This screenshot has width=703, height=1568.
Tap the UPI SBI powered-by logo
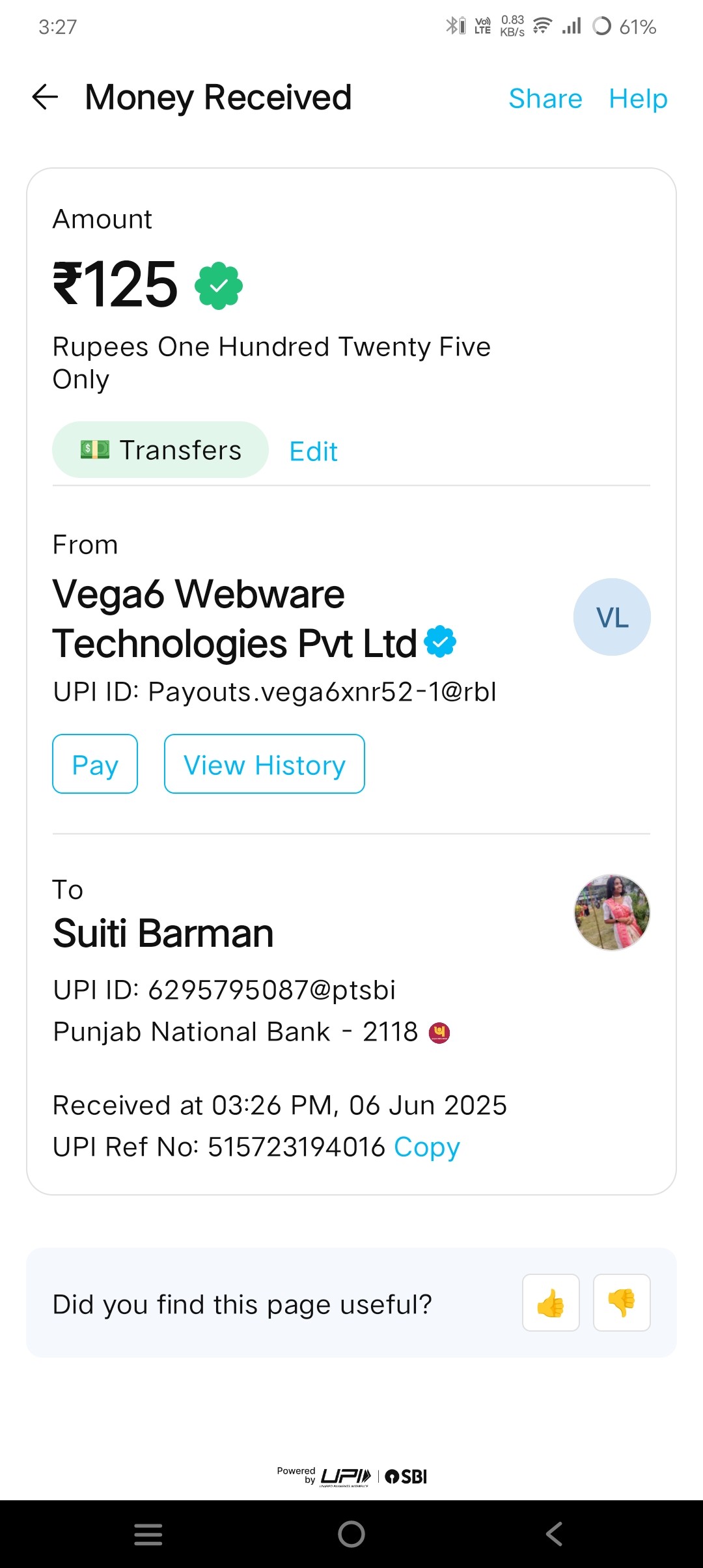click(352, 1476)
